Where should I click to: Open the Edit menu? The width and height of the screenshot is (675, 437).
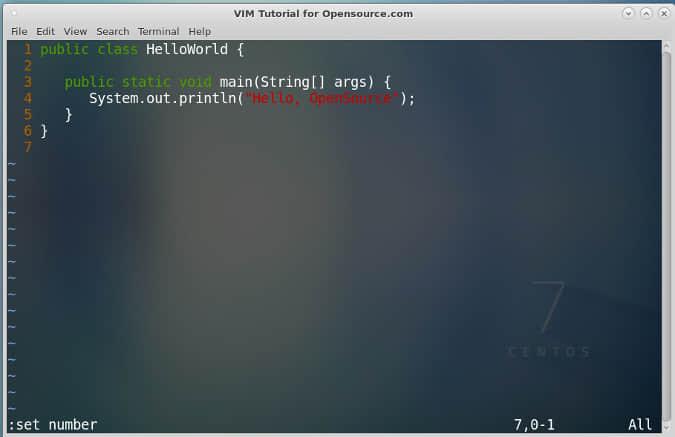pos(45,31)
